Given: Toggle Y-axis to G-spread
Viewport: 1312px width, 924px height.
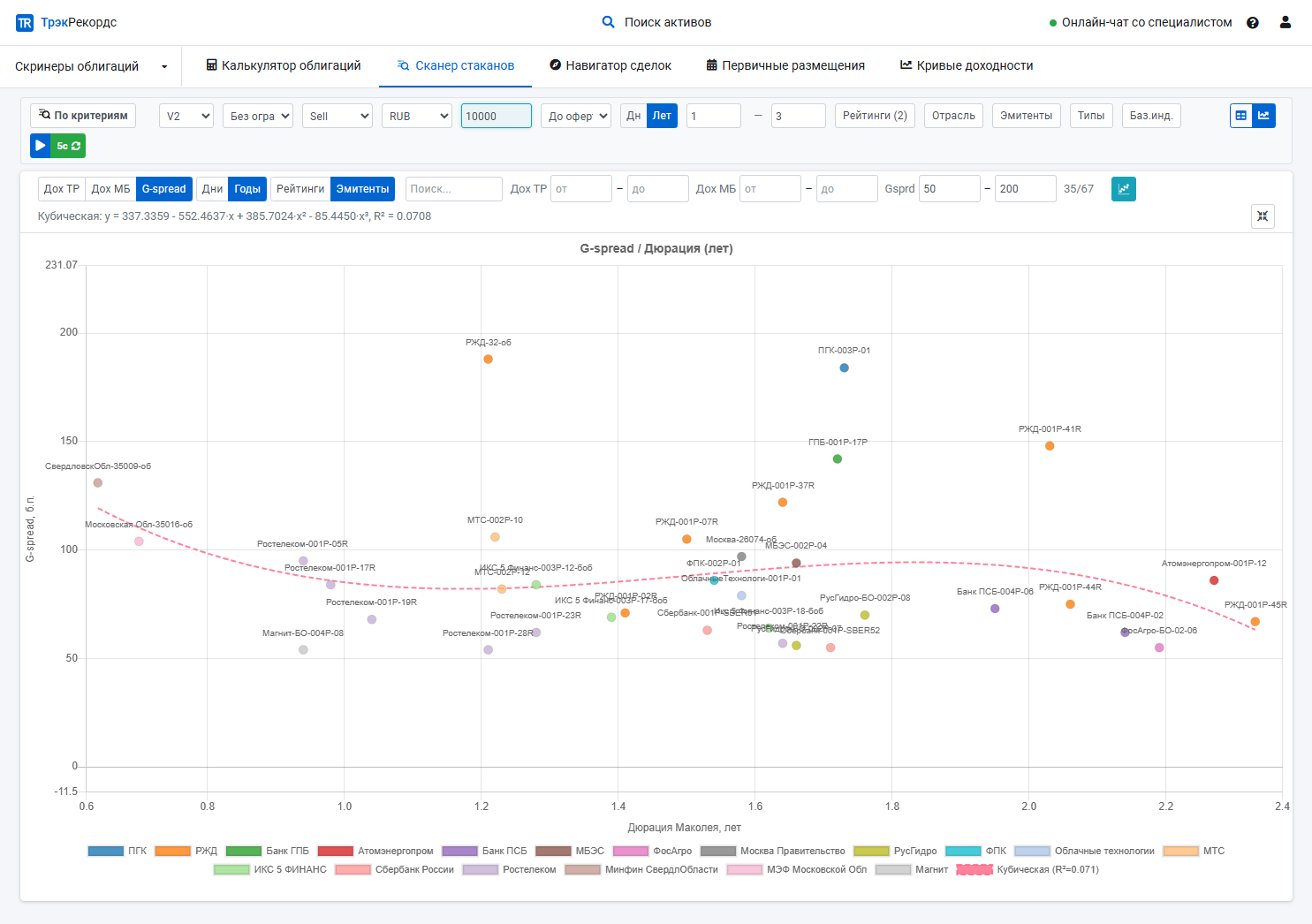Looking at the screenshot, I should point(164,189).
